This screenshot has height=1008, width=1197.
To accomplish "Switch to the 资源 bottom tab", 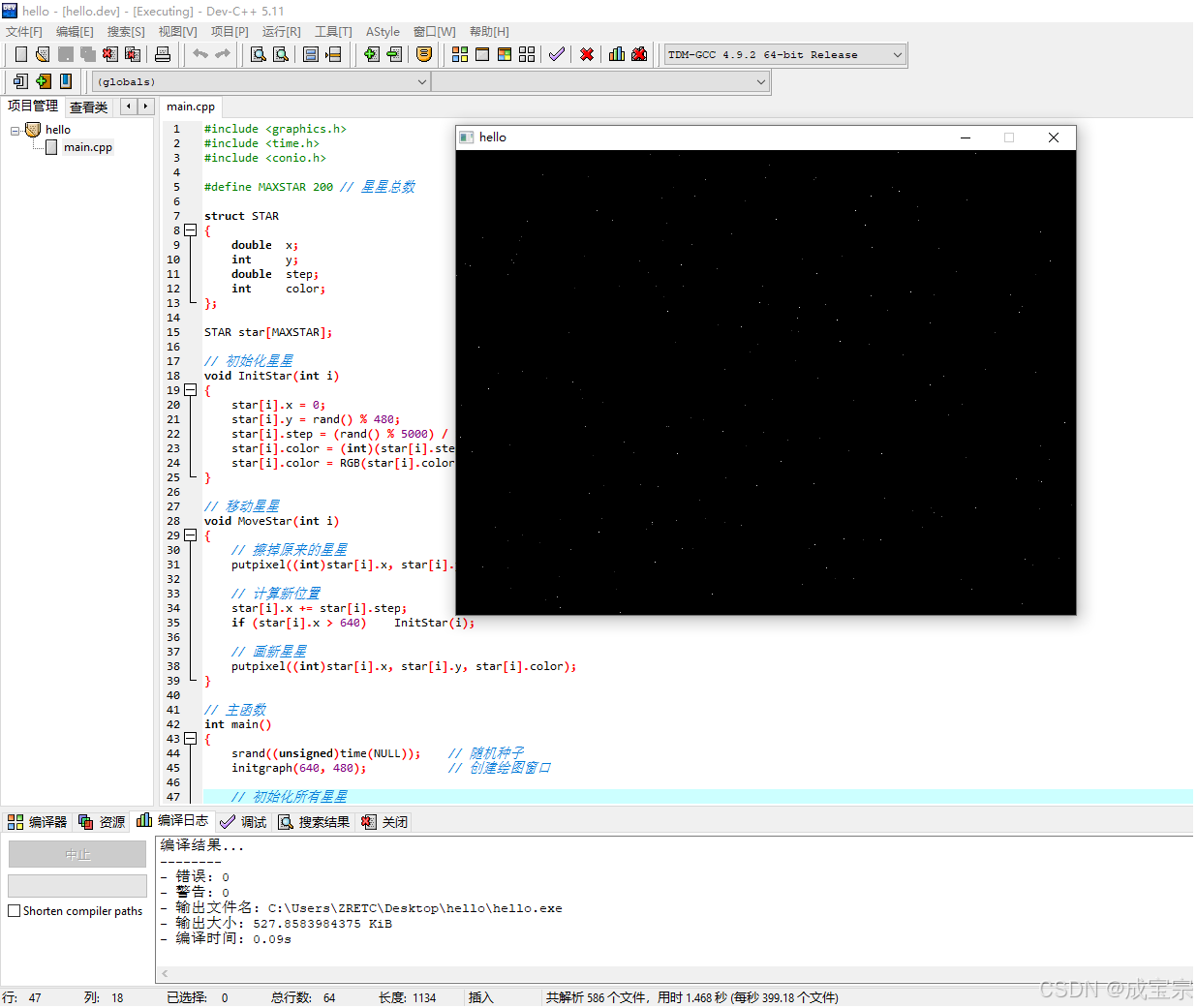I will tap(103, 822).
